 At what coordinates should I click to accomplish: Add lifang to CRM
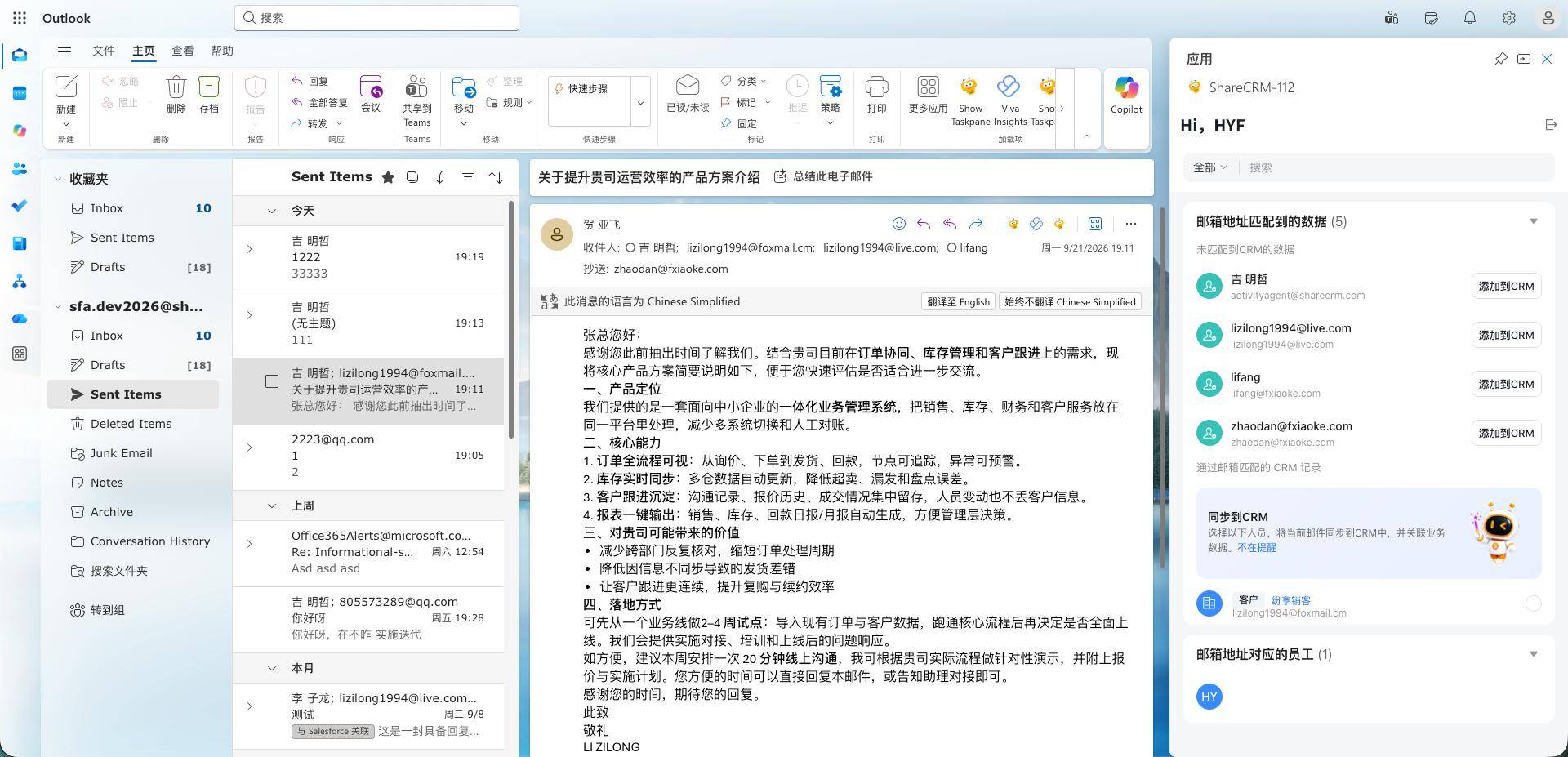[x=1506, y=384]
